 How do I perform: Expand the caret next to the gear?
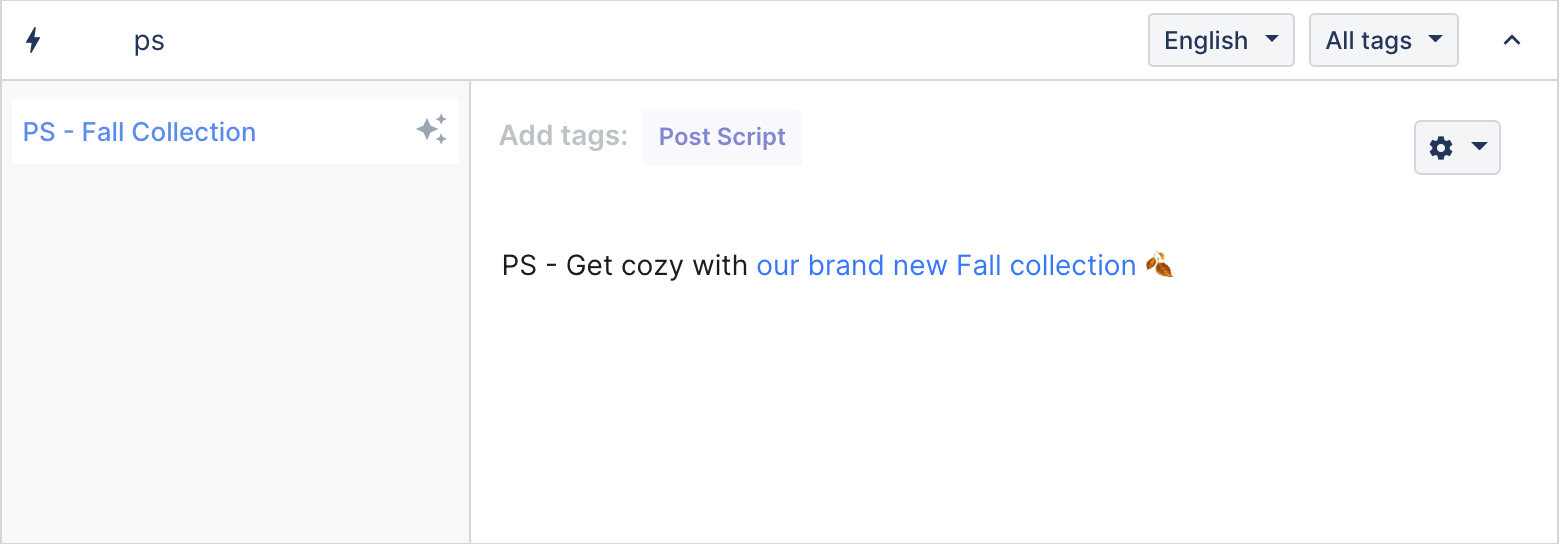(1480, 148)
